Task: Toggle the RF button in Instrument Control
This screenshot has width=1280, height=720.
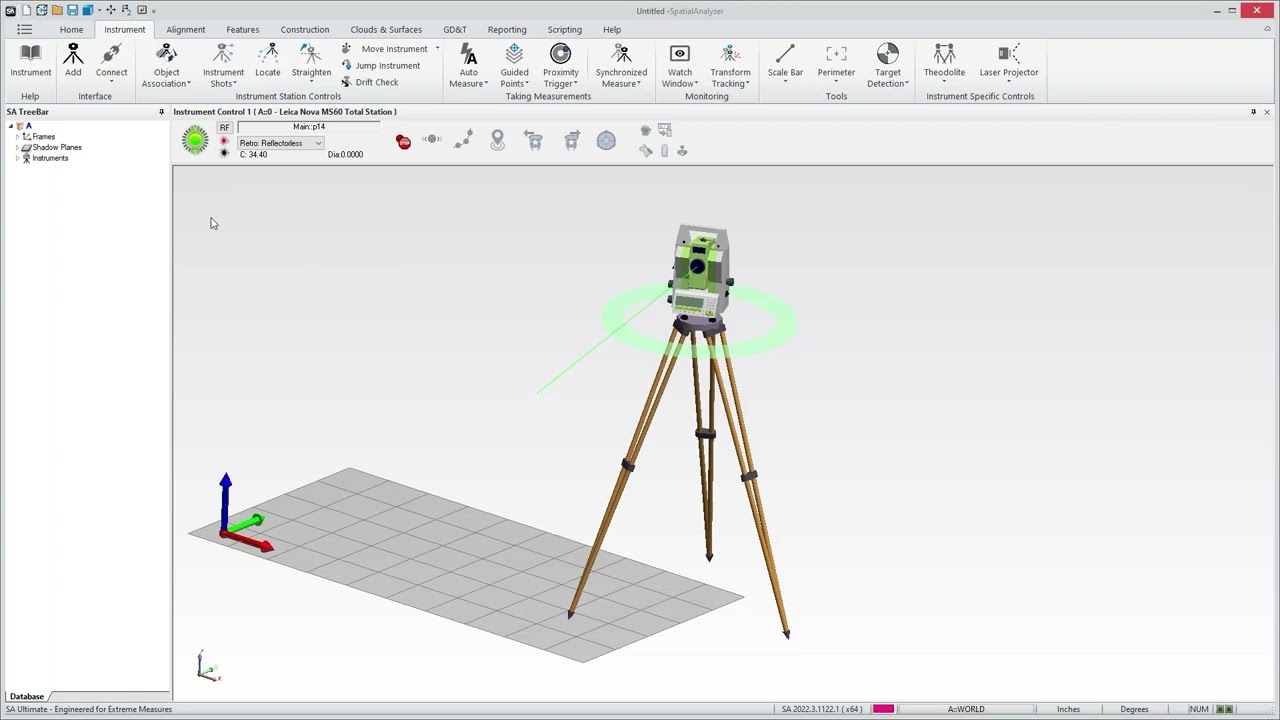Action: (x=224, y=127)
